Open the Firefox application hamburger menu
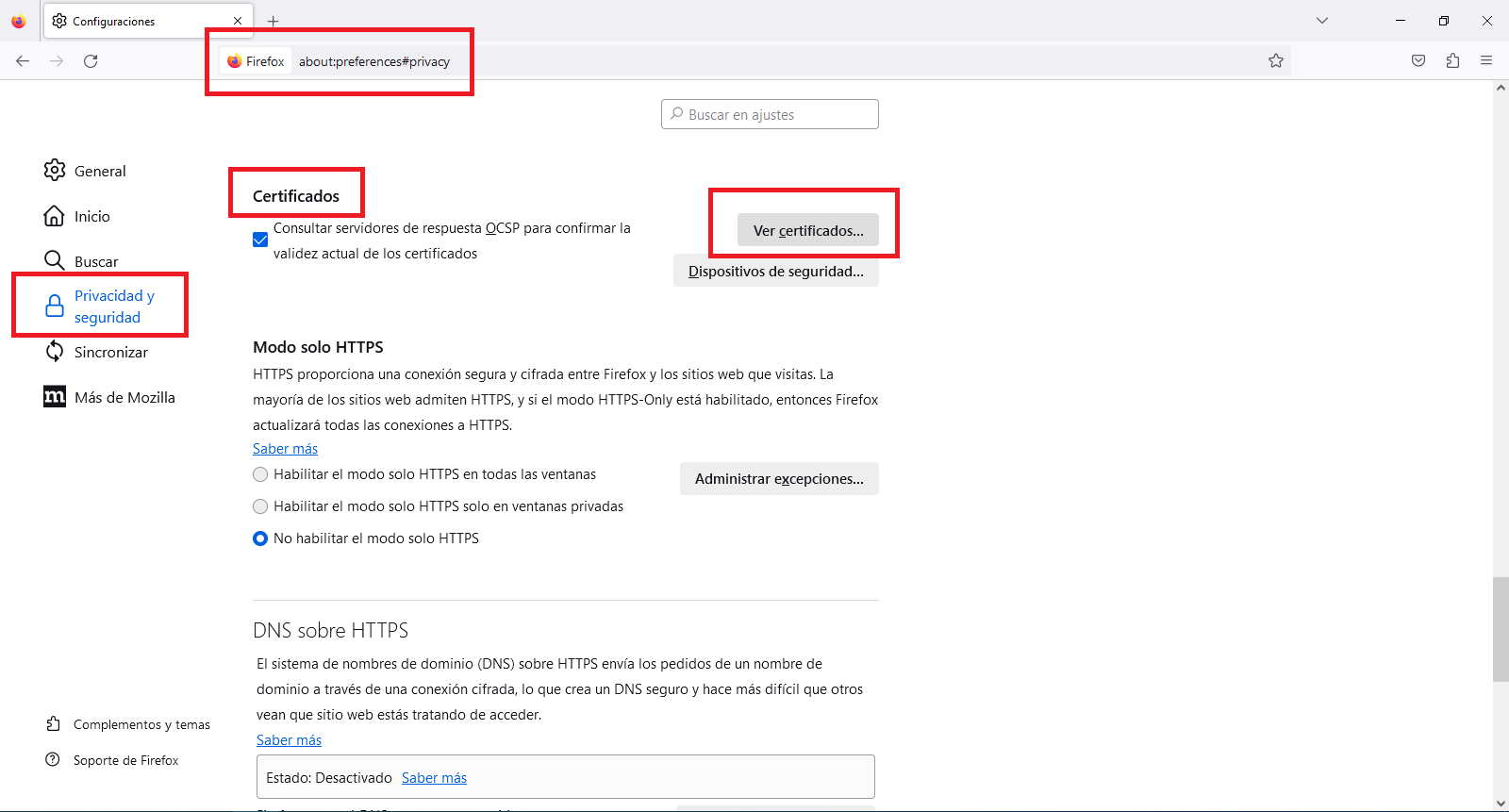 [x=1486, y=61]
